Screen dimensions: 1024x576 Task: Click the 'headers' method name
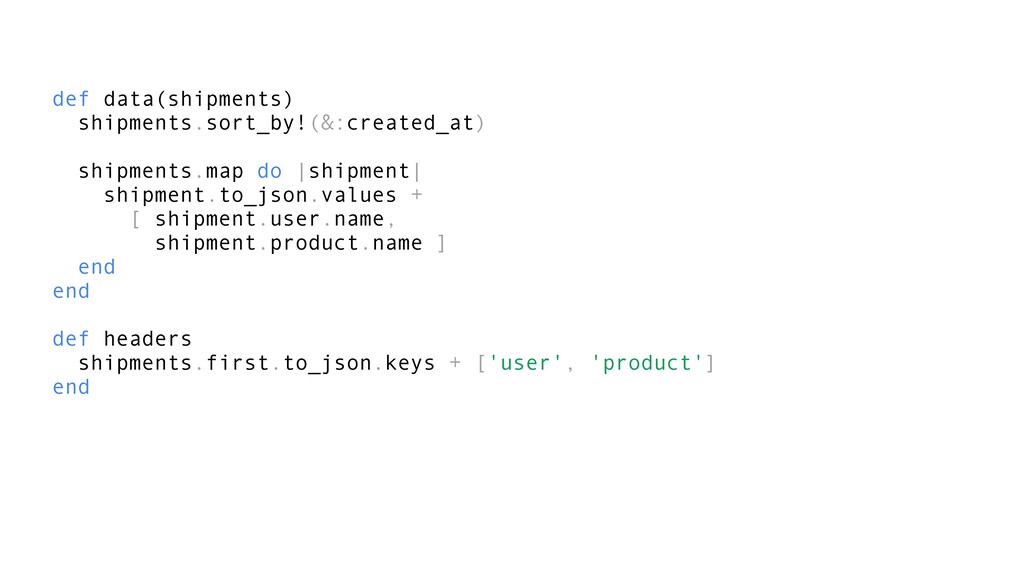coord(148,339)
